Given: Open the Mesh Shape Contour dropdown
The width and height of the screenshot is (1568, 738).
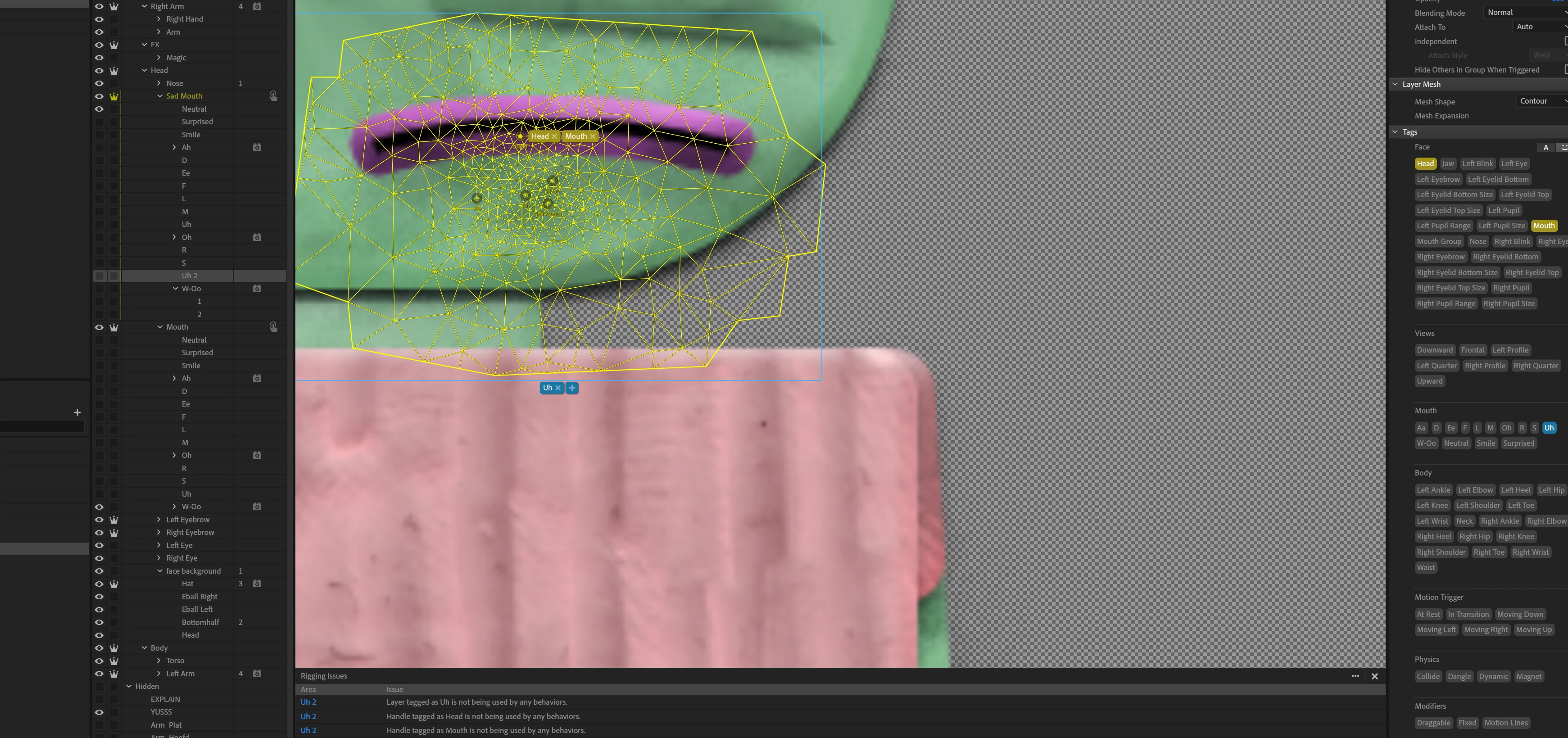Looking at the screenshot, I should 1540,101.
